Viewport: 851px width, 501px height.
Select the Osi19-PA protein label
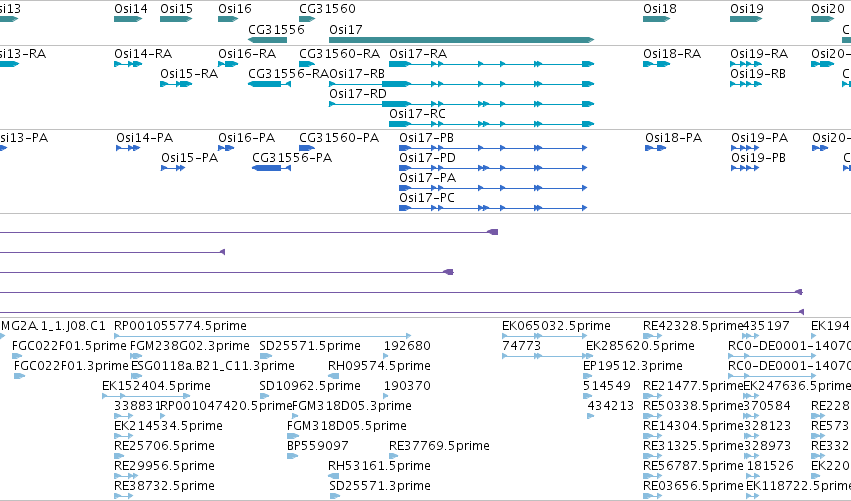click(x=759, y=138)
